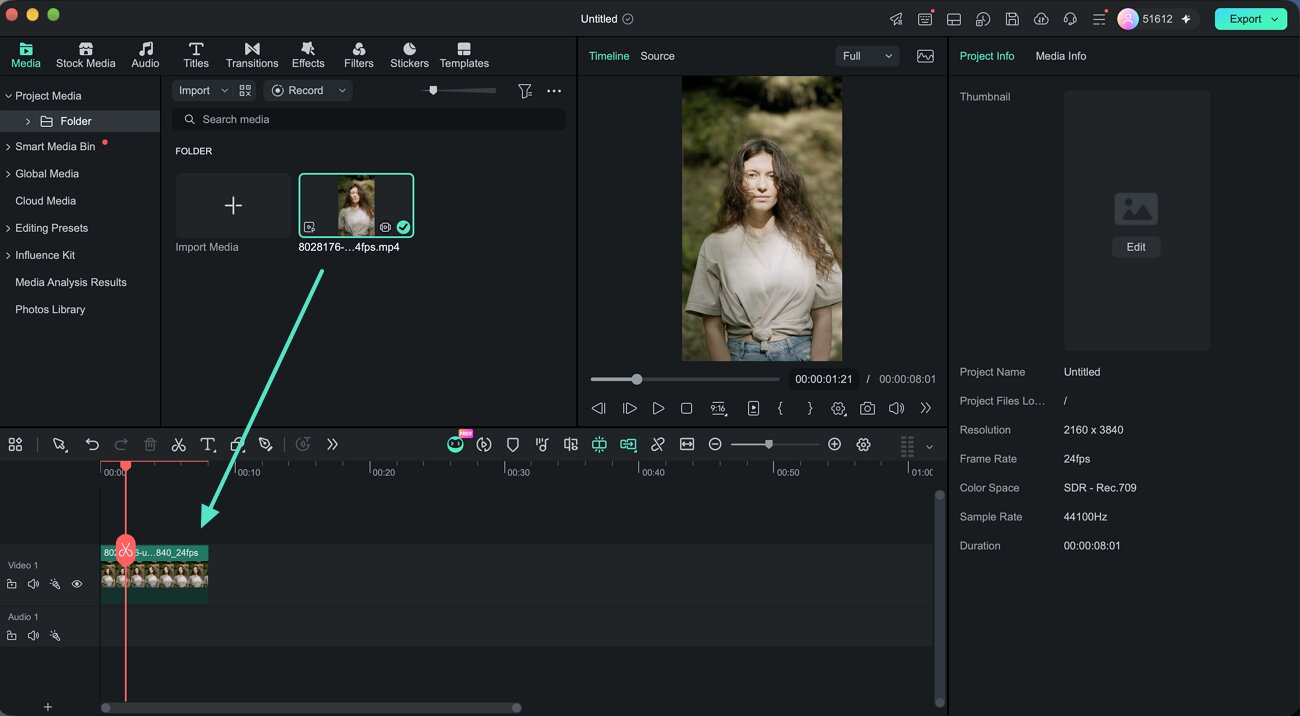
Task: Open the account credits 51612 button
Action: click(1156, 19)
